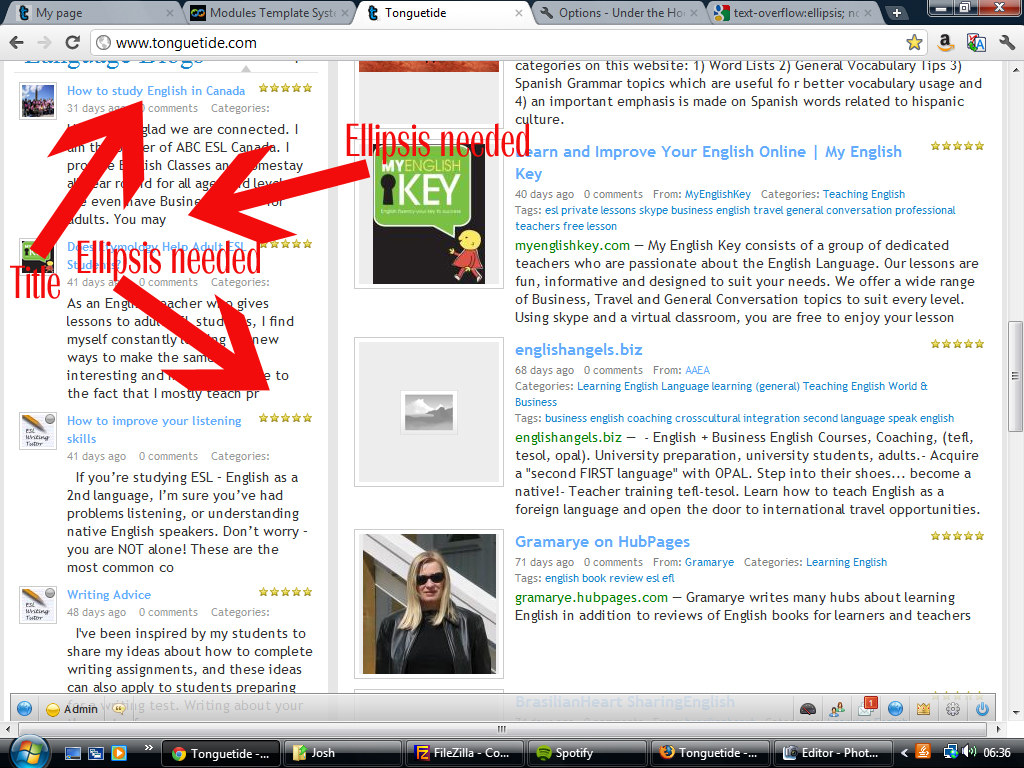Image resolution: width=1024 pixels, height=768 pixels.
Task: Open Learn and Improve Your English Online link
Action: [x=708, y=163]
